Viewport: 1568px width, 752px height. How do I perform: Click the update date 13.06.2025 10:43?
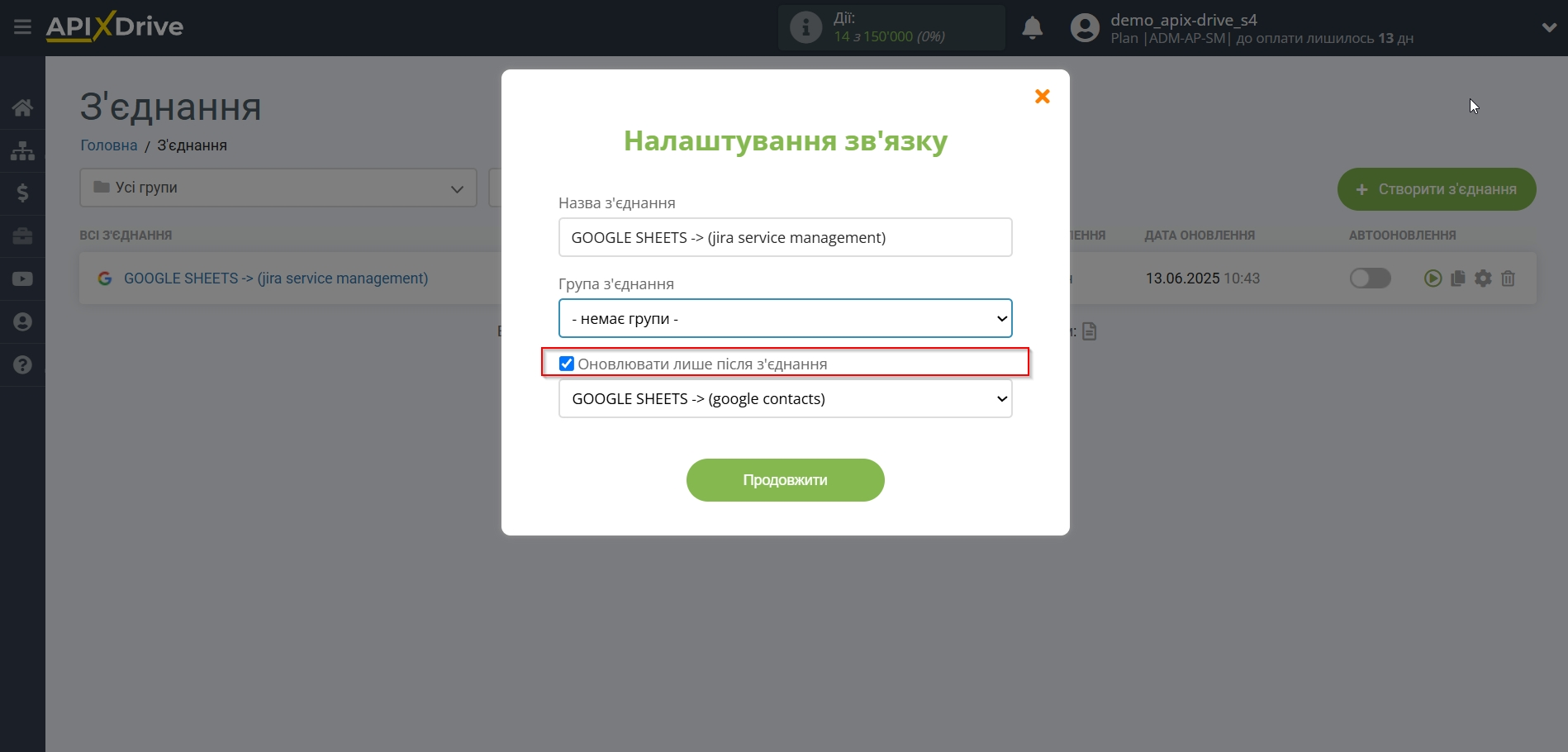(1203, 278)
